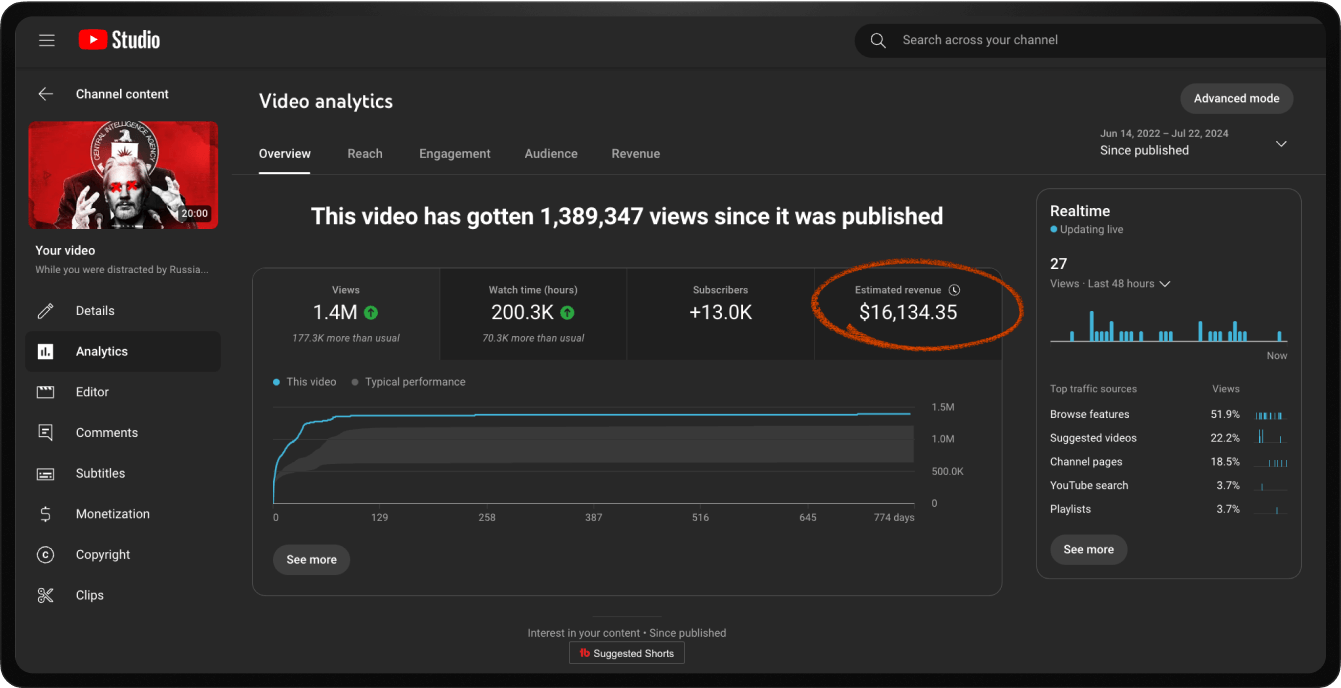The image size is (1341, 688).
Task: Click the Search across your channel field
Action: point(1090,40)
